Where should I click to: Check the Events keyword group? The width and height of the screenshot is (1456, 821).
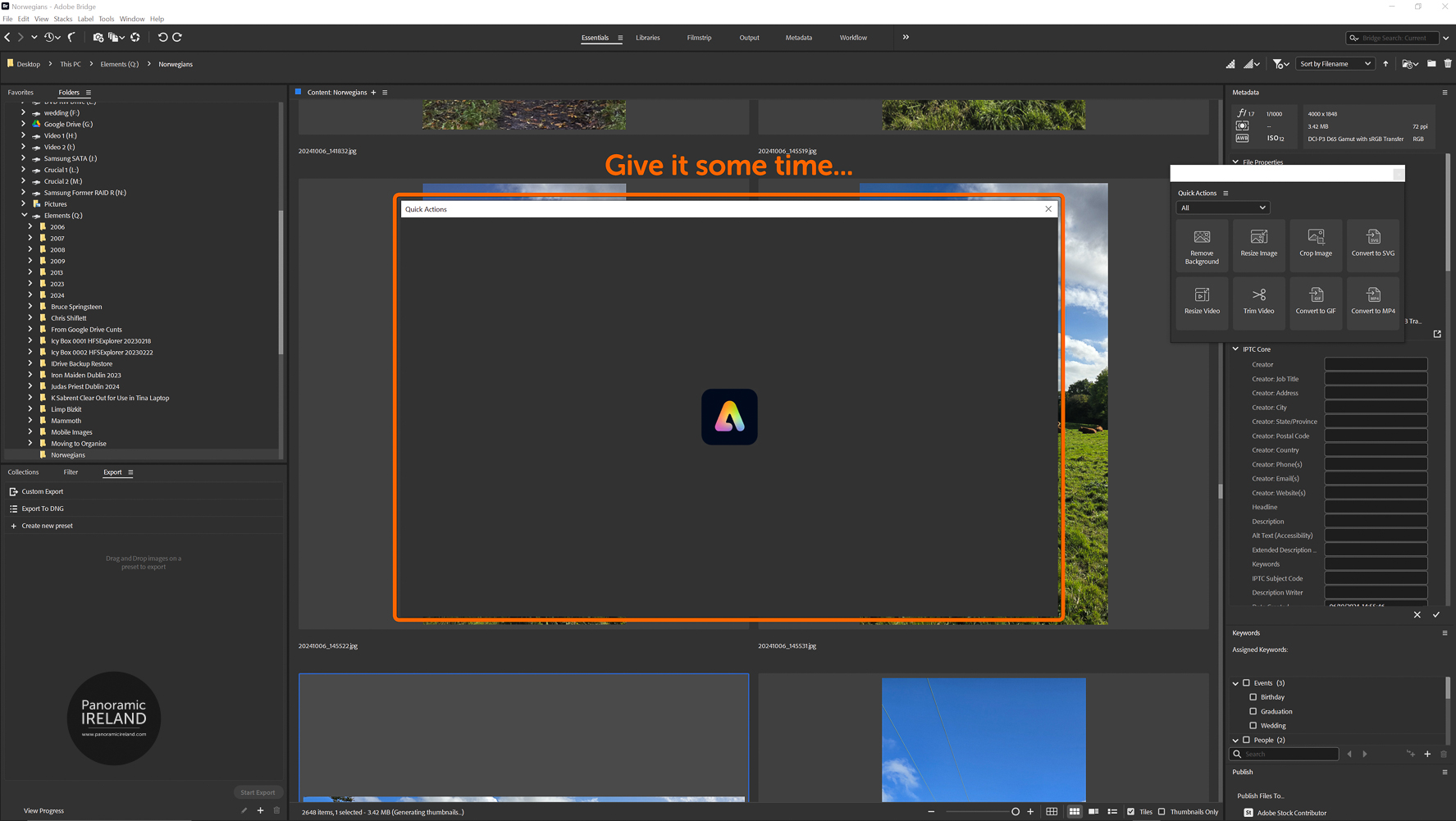[x=1246, y=683]
